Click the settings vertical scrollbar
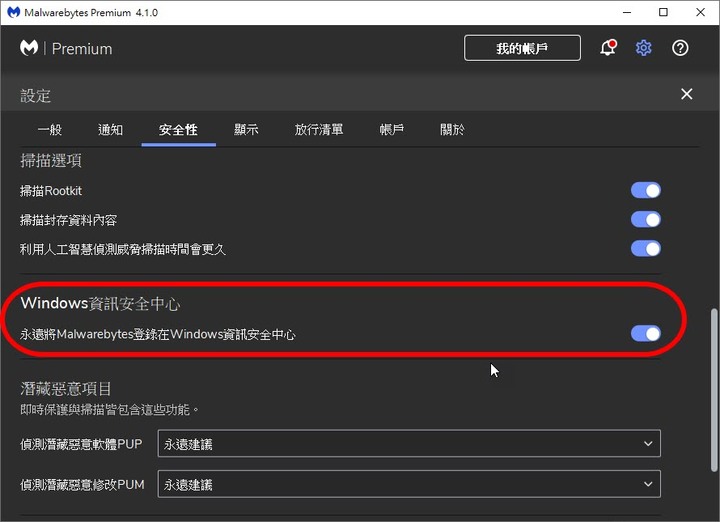720x522 pixels. coord(714,390)
